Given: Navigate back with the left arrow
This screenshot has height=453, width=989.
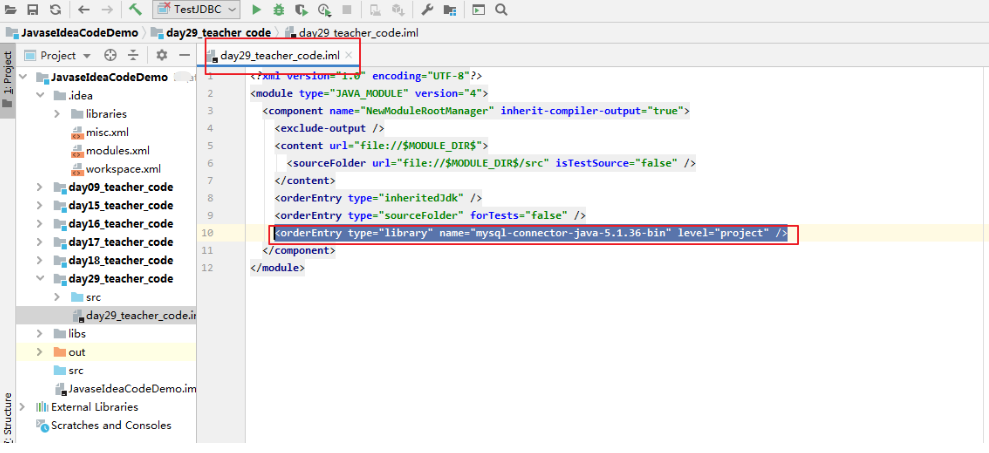Looking at the screenshot, I should coord(84,9).
